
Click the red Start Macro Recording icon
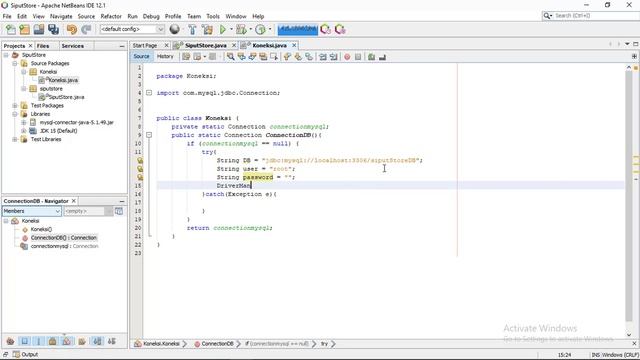pos(347,57)
